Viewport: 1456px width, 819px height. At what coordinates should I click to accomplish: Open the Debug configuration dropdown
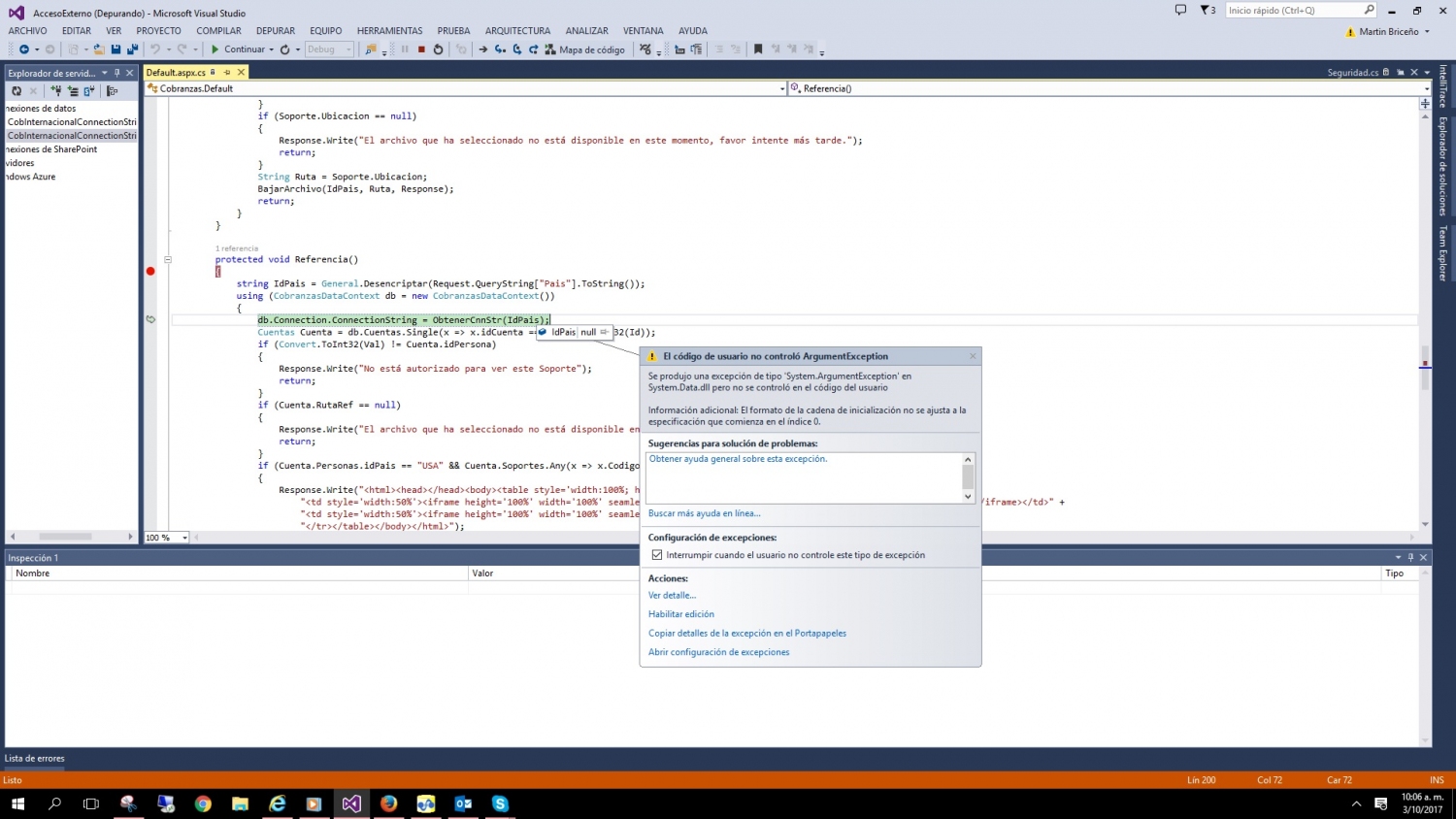coord(330,49)
